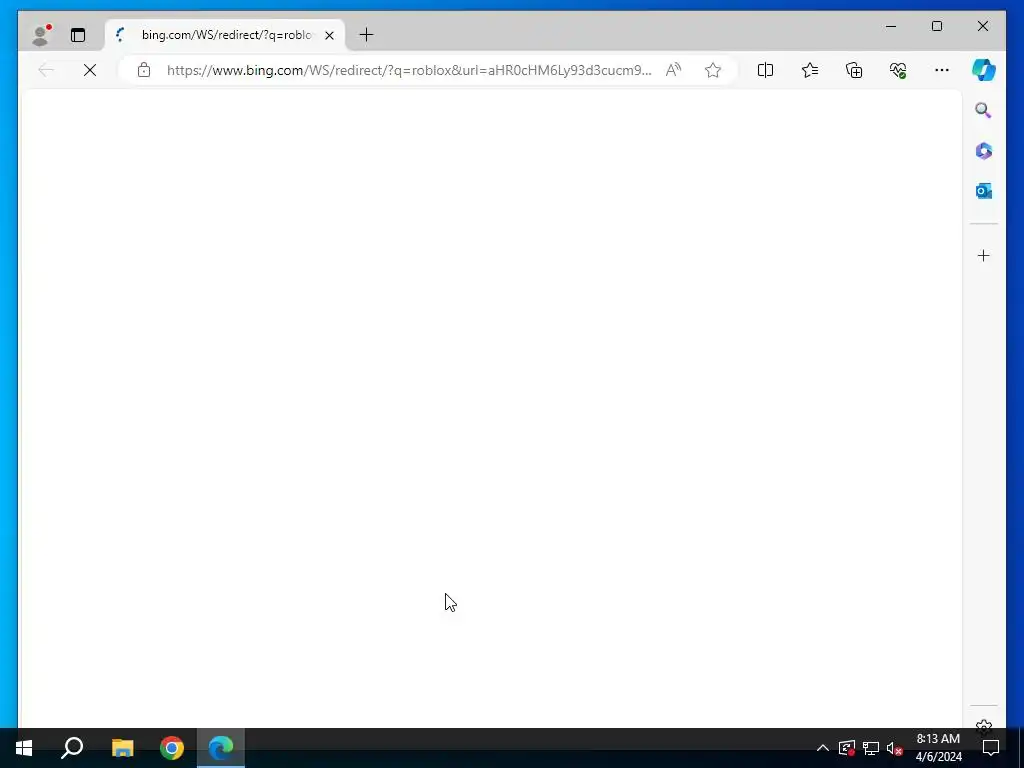This screenshot has height=768, width=1024.
Task: Click Microsoft Edge taskbar icon
Action: pyautogui.click(x=221, y=748)
